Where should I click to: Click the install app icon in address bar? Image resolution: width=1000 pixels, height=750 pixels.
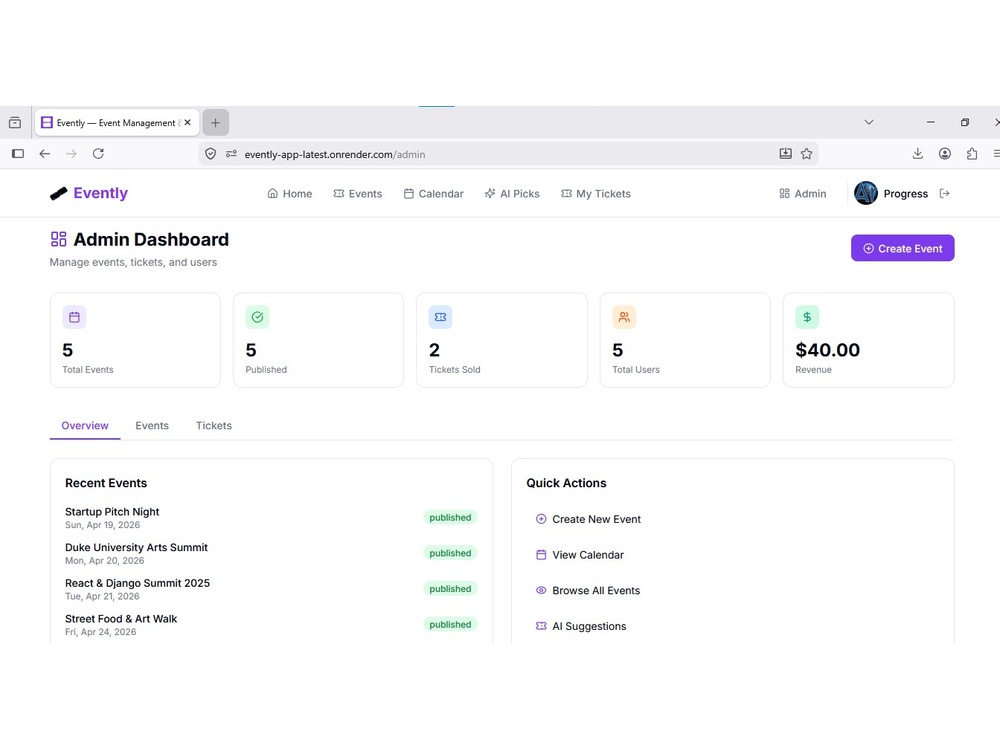tap(786, 154)
